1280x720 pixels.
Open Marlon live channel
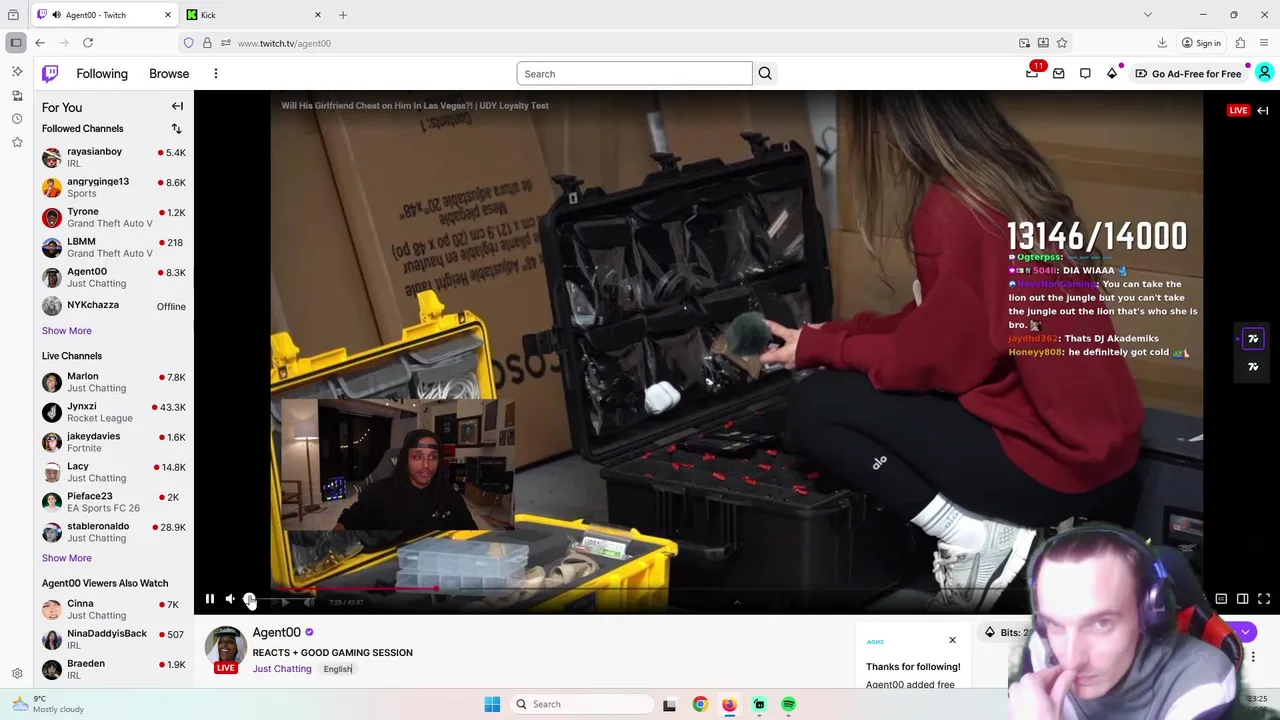point(114,382)
